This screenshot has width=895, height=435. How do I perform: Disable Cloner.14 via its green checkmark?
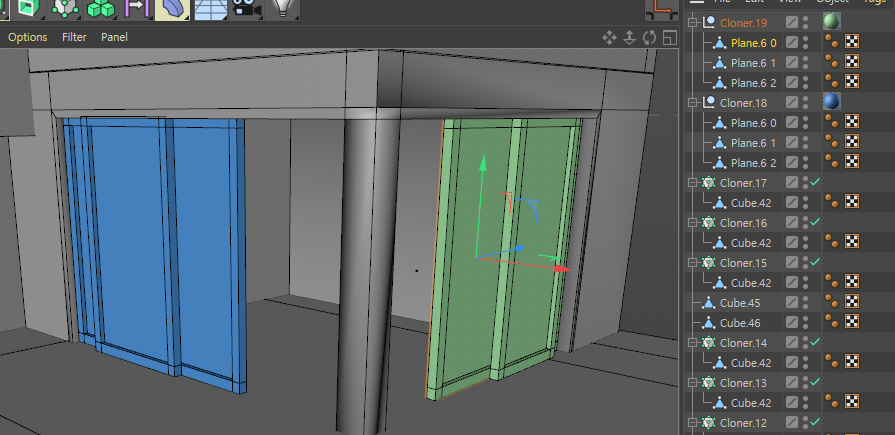(815, 341)
